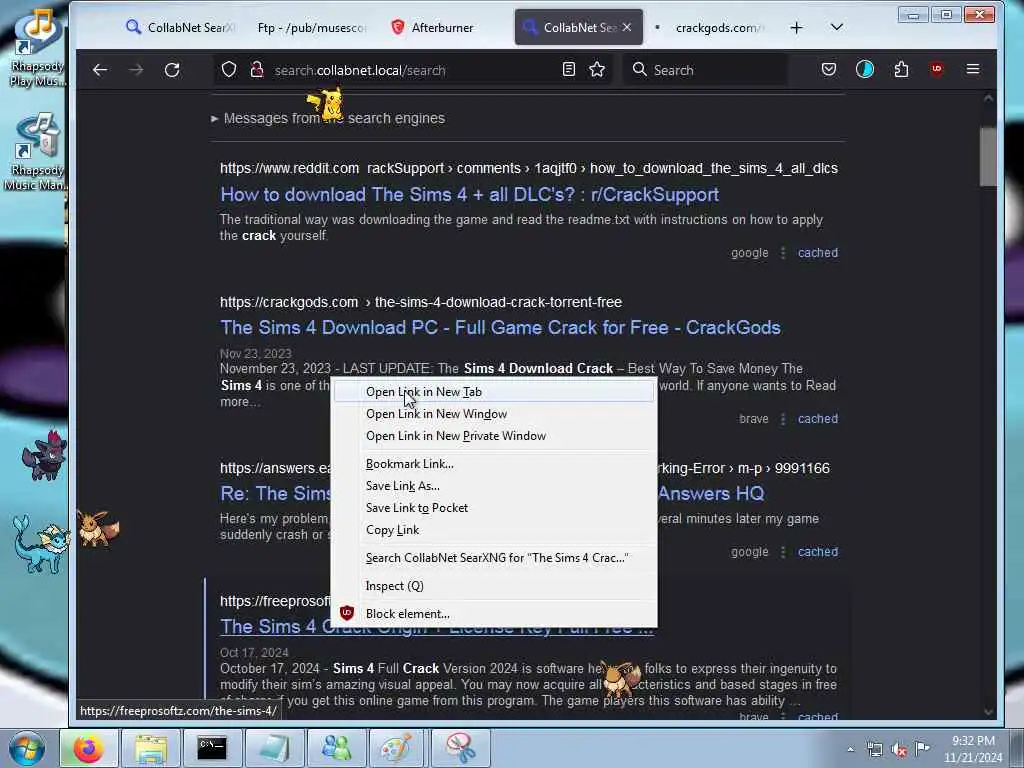Click the brave engine label under crackgods result
This screenshot has height=768, width=1024.
click(754, 419)
